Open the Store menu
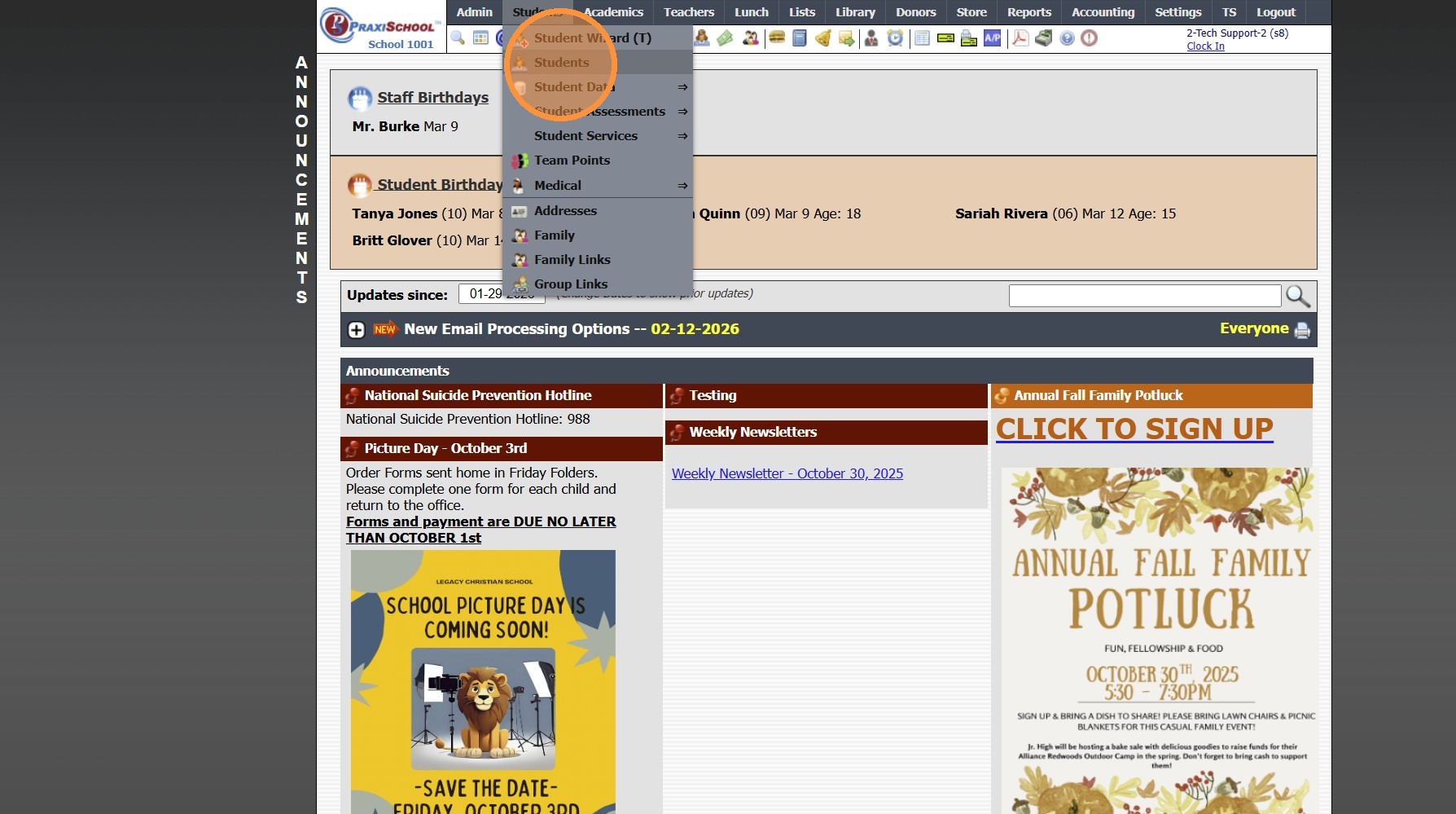 [x=971, y=12]
